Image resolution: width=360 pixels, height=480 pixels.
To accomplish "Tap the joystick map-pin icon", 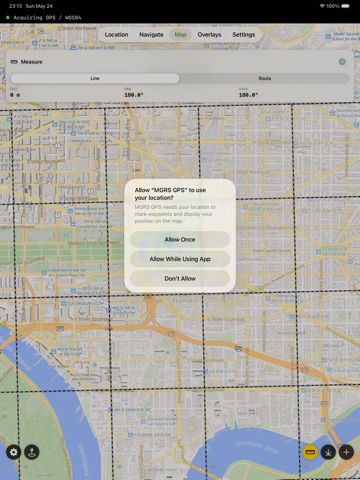I will [x=32, y=452].
